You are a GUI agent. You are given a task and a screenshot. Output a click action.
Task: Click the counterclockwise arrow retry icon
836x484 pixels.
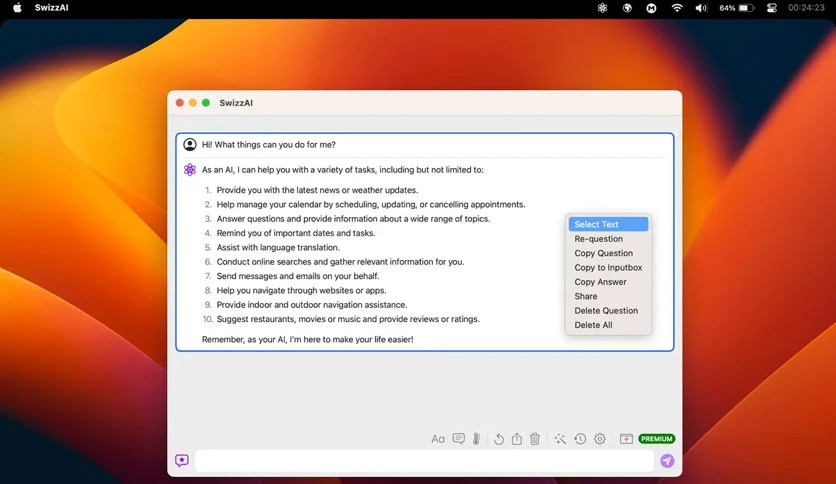pyautogui.click(x=499, y=439)
